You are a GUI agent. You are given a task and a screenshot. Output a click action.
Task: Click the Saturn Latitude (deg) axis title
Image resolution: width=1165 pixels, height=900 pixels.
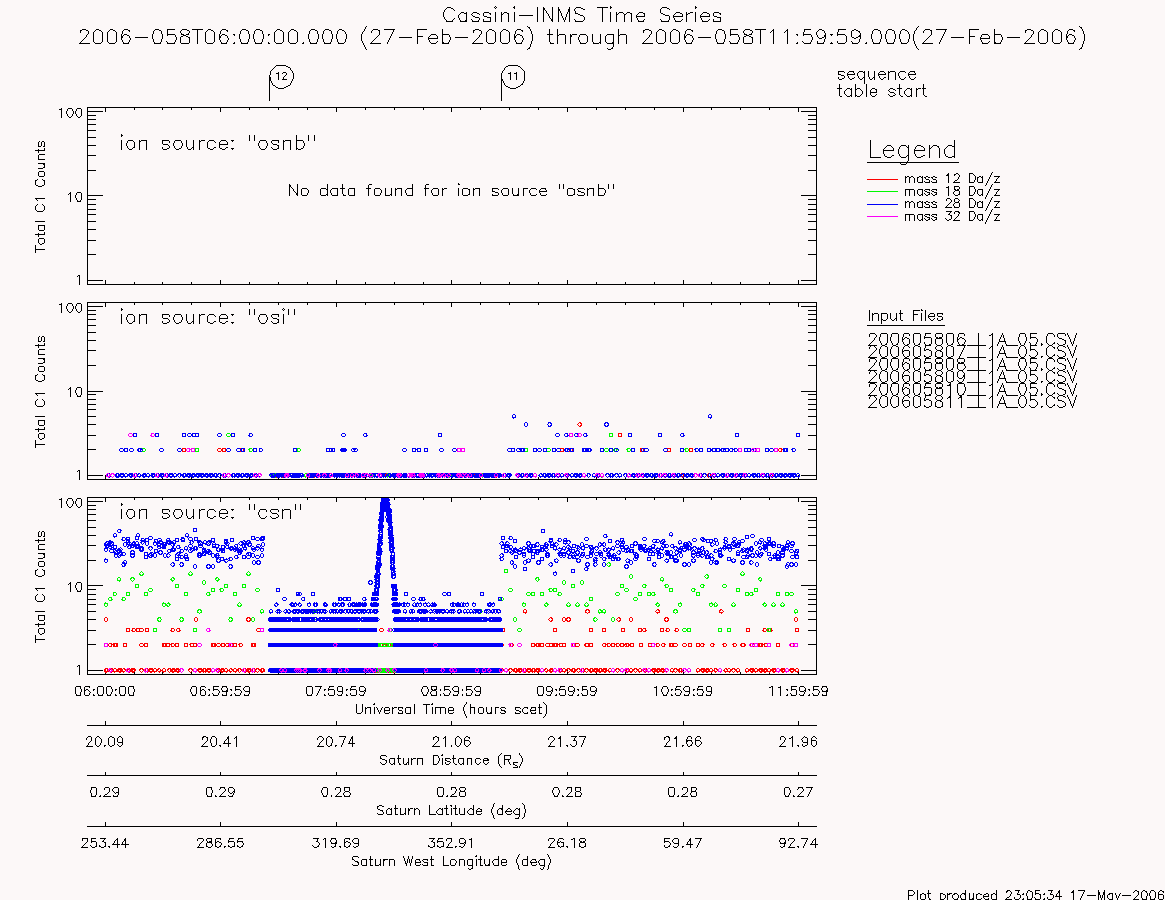pyautogui.click(x=452, y=810)
